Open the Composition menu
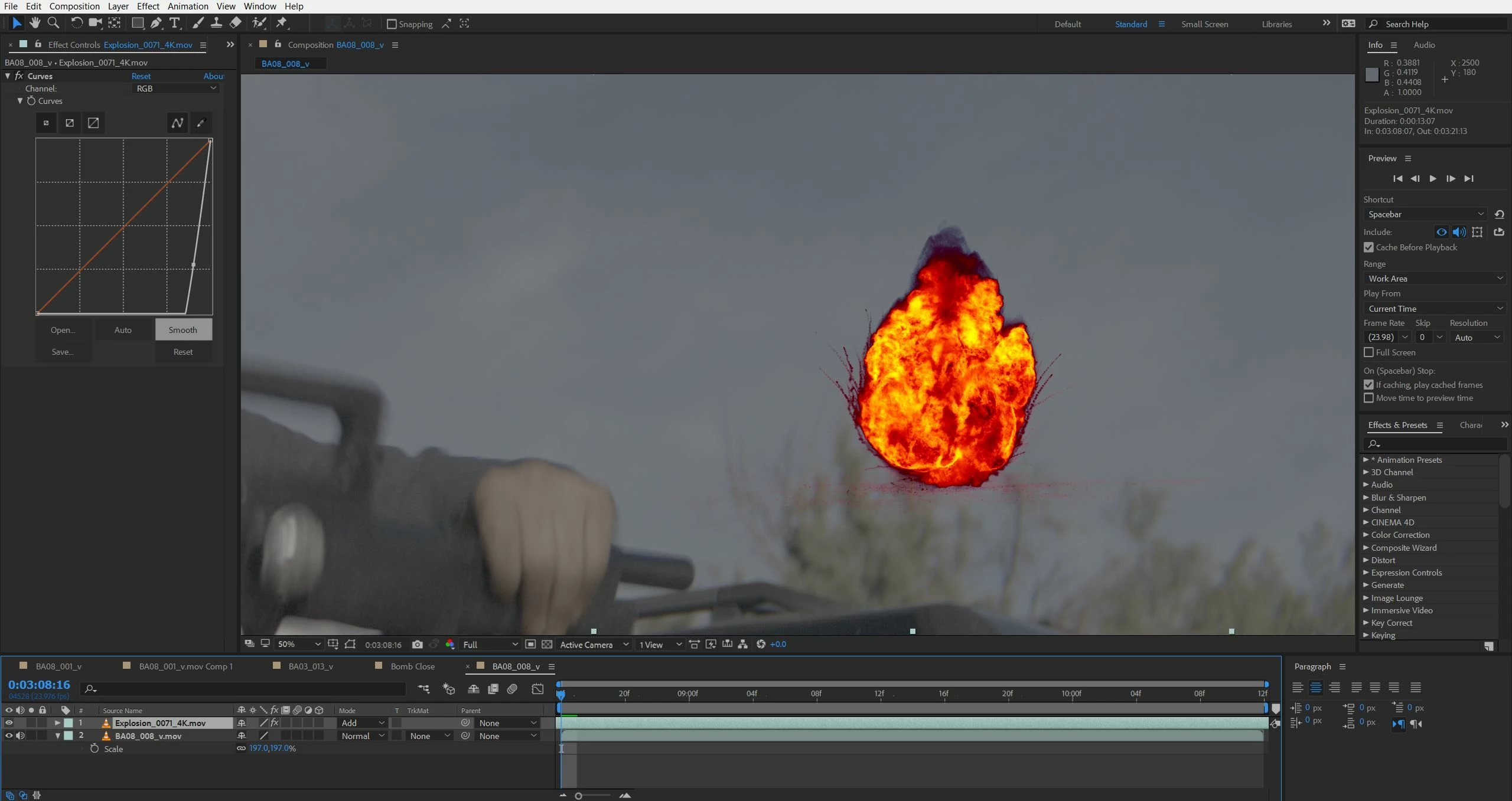 (74, 6)
